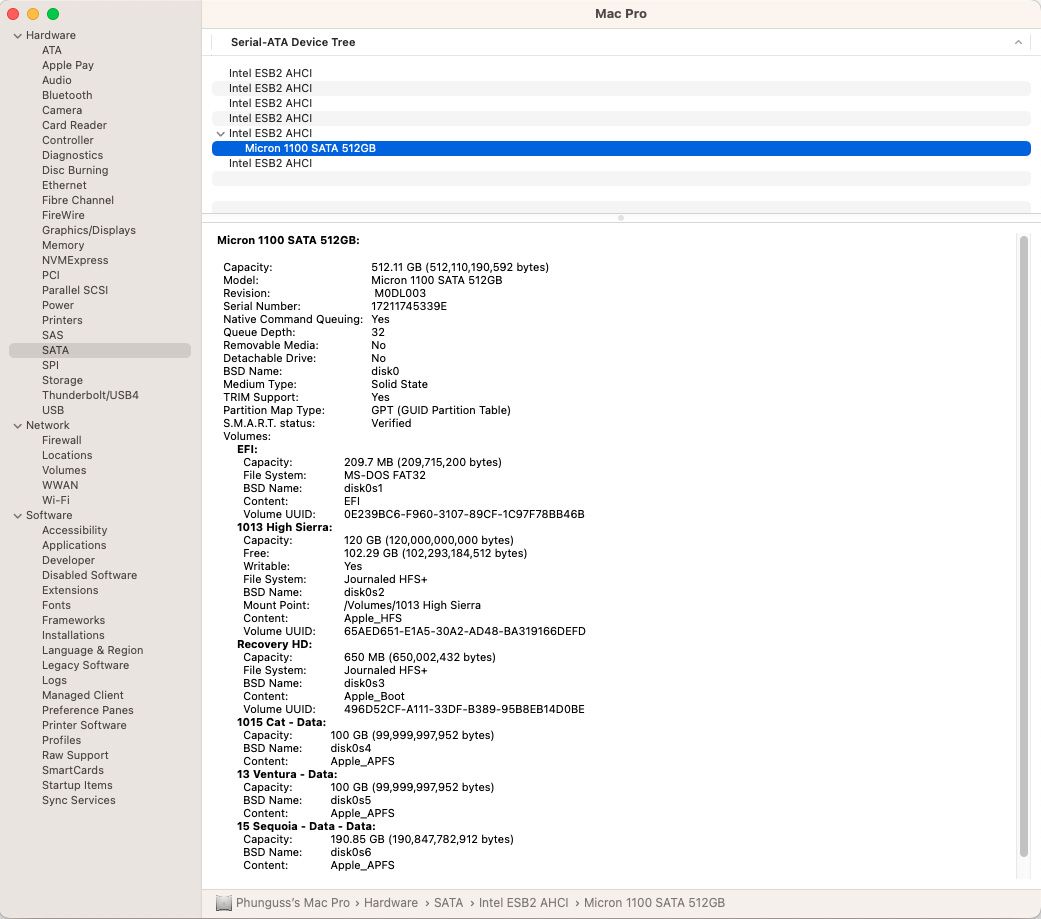Open Fibre Channel in the sidebar
This screenshot has width=1041, height=919.
coord(78,200)
